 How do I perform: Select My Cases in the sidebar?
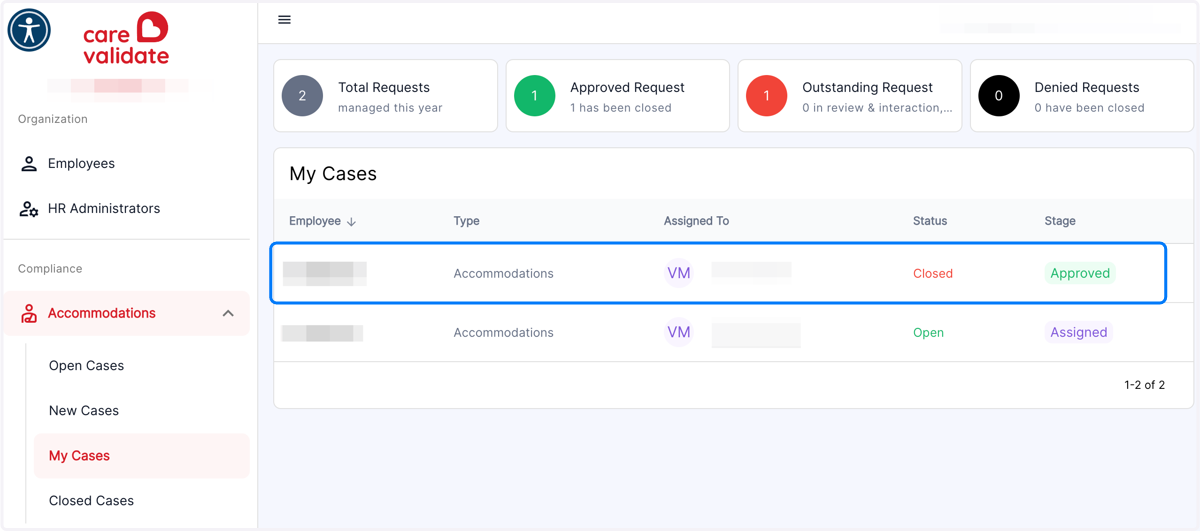pos(141,456)
